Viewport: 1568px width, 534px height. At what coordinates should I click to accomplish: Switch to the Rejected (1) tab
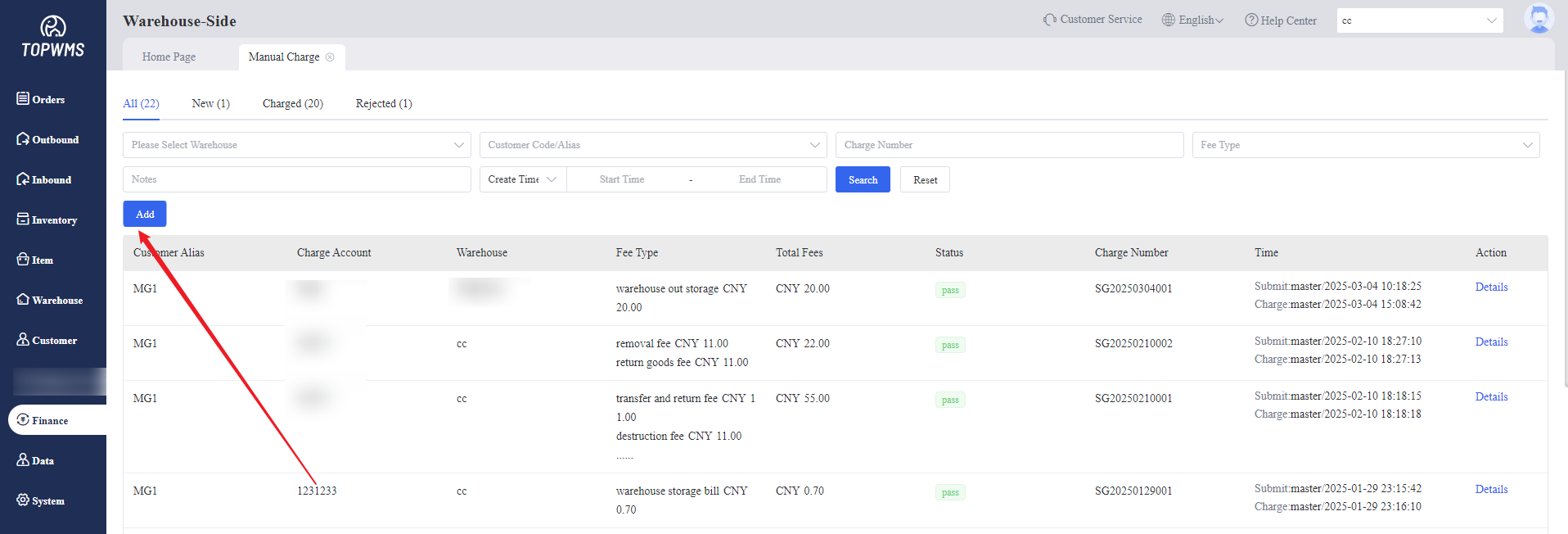click(x=383, y=103)
